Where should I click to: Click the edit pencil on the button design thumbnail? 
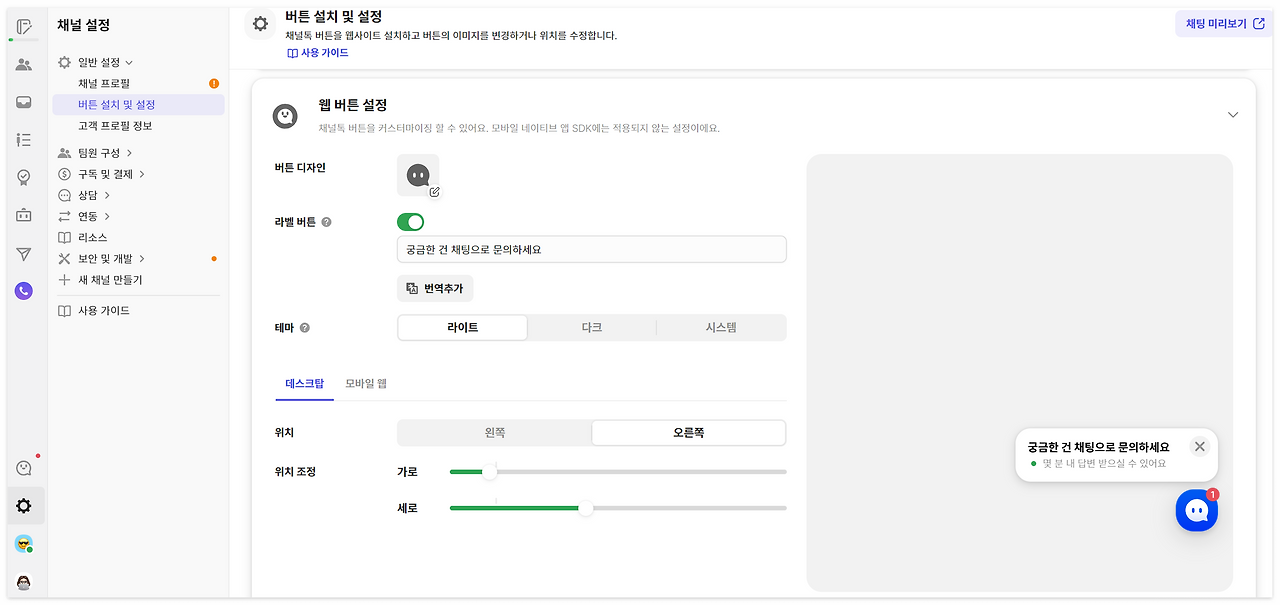coord(432,190)
